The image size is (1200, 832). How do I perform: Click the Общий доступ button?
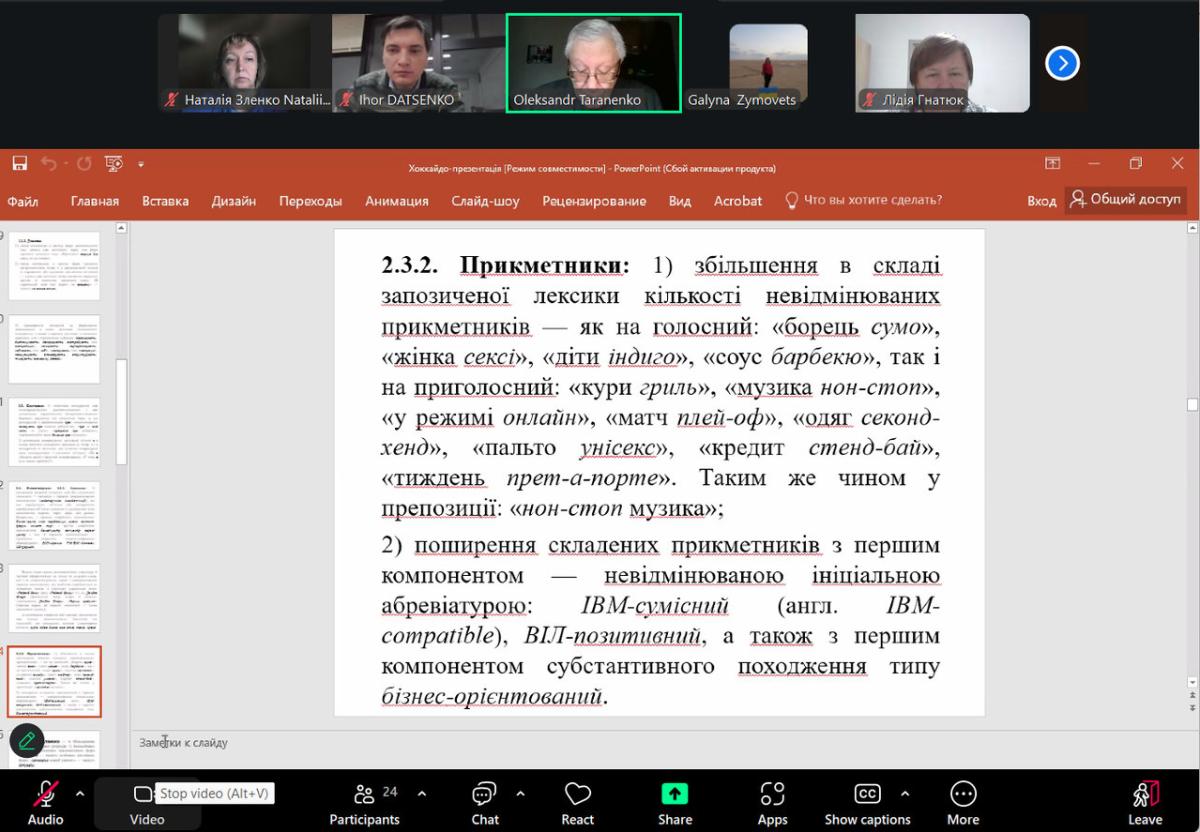(1125, 200)
